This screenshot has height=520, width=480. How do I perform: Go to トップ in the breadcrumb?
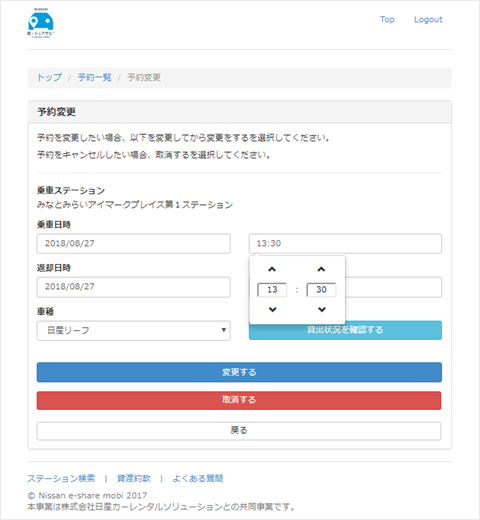pos(49,77)
